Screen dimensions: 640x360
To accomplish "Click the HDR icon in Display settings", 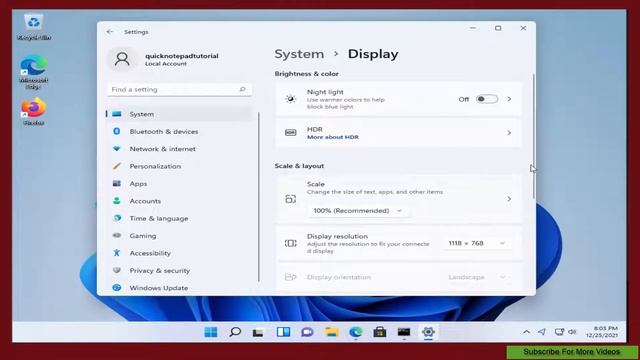I will (290, 133).
